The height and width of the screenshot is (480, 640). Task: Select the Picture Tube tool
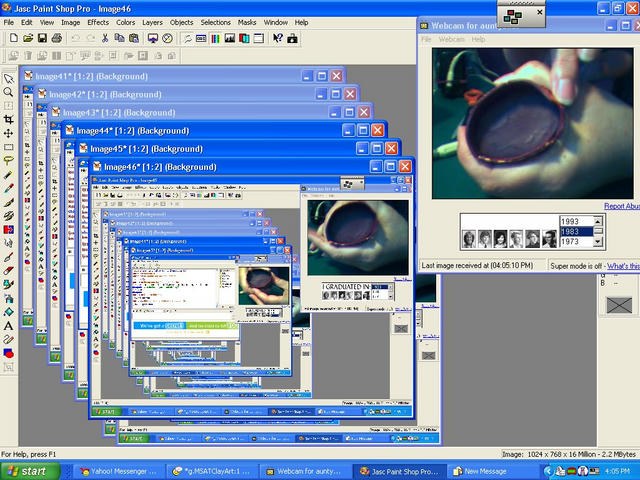8,284
